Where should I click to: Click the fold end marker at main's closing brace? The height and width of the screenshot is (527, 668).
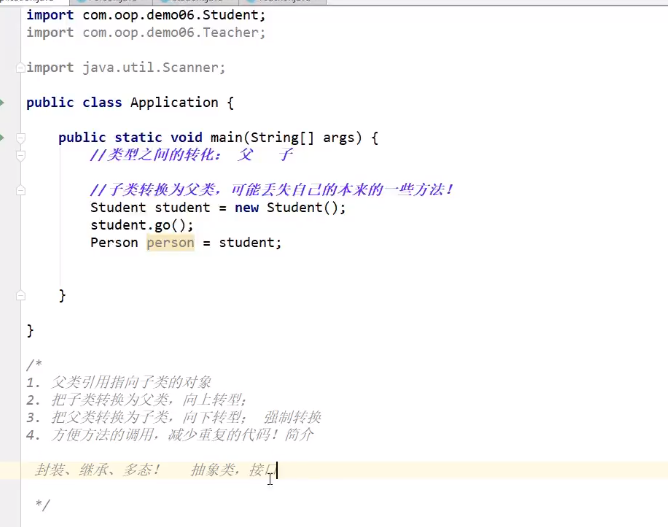pyautogui.click(x=20, y=295)
